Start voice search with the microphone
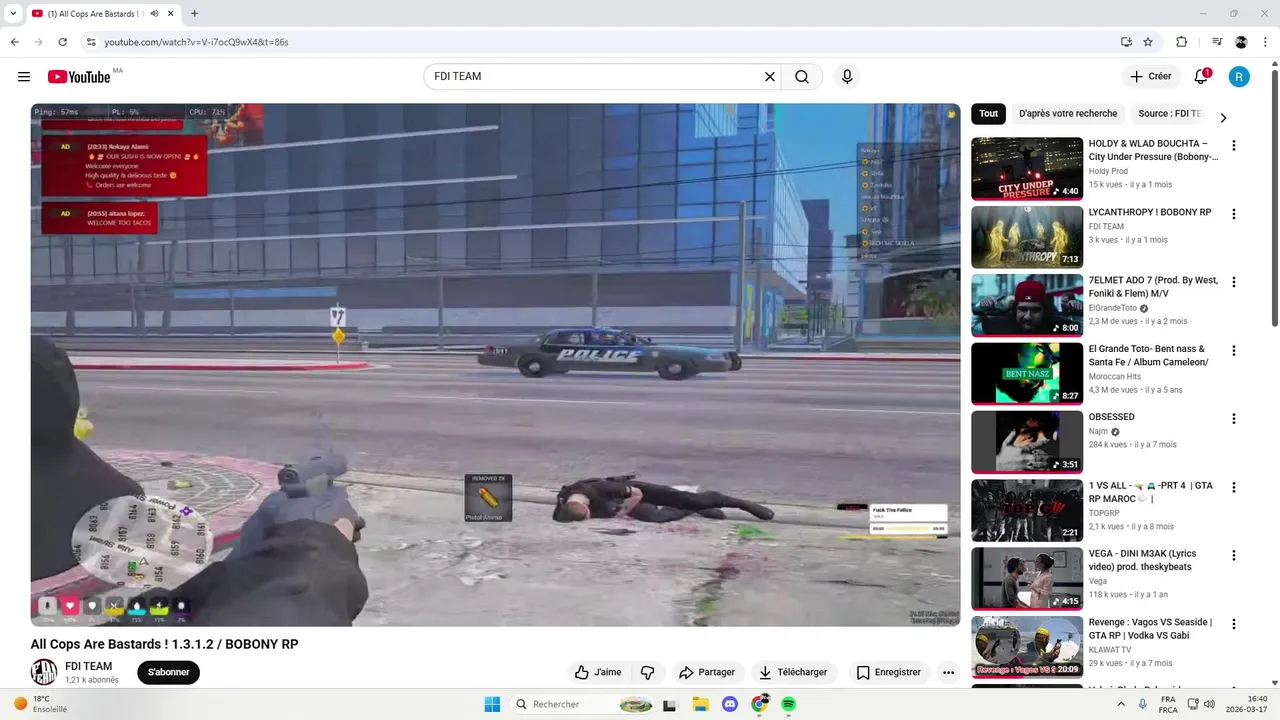Screen dimensions: 1280x720 tap(847, 77)
